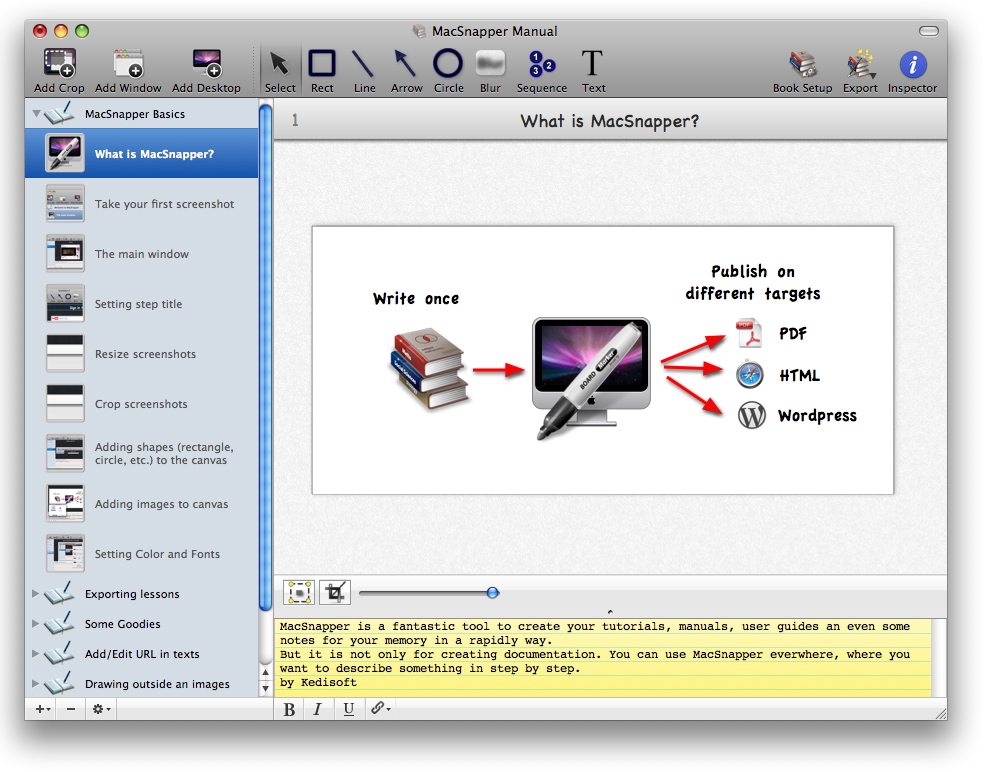Click the Exporting lessons chapter title

(x=132, y=594)
